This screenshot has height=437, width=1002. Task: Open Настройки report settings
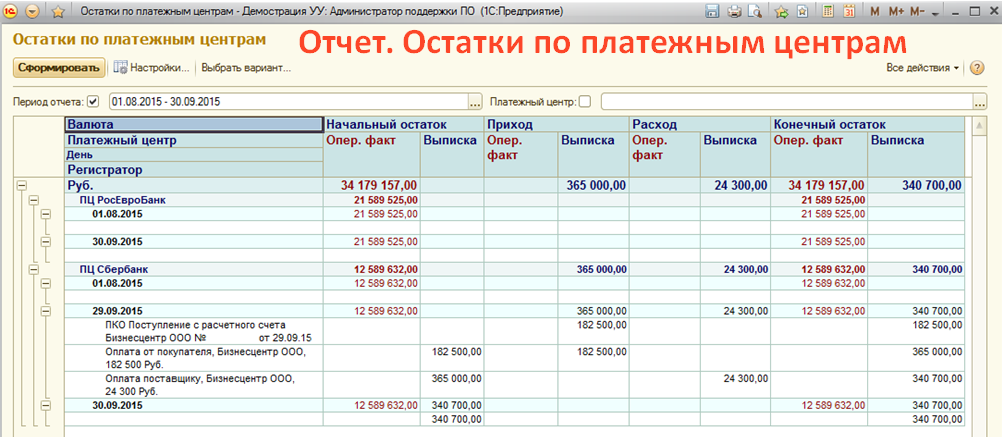click(152, 68)
